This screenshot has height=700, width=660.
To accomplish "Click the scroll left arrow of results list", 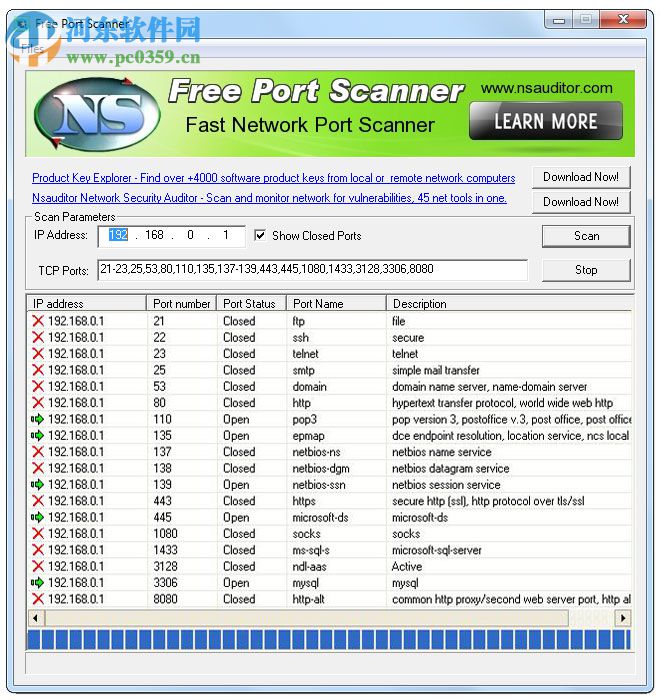I will click(36, 618).
